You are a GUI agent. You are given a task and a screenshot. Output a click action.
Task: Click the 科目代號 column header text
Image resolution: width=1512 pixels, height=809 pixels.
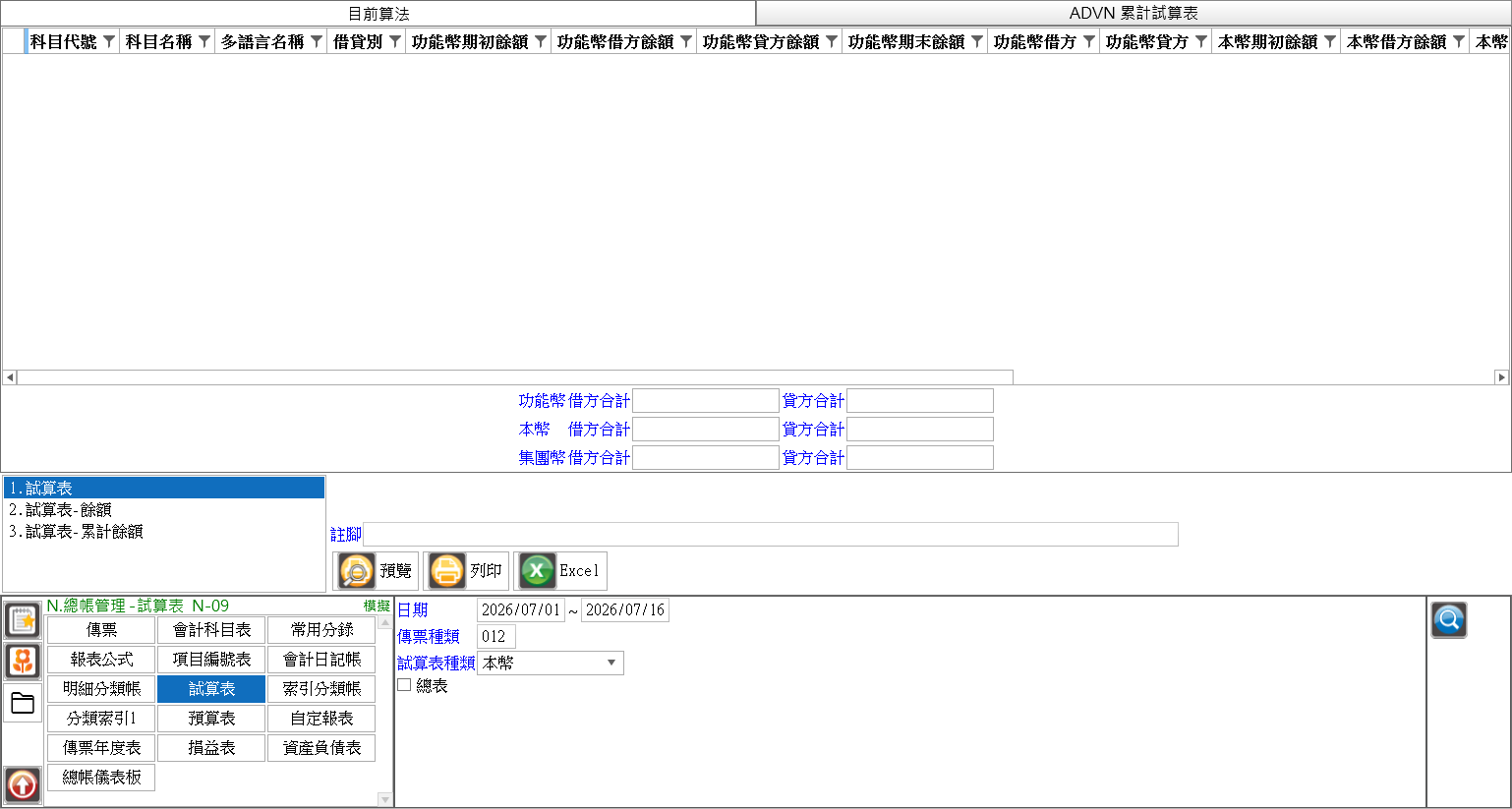point(64,41)
